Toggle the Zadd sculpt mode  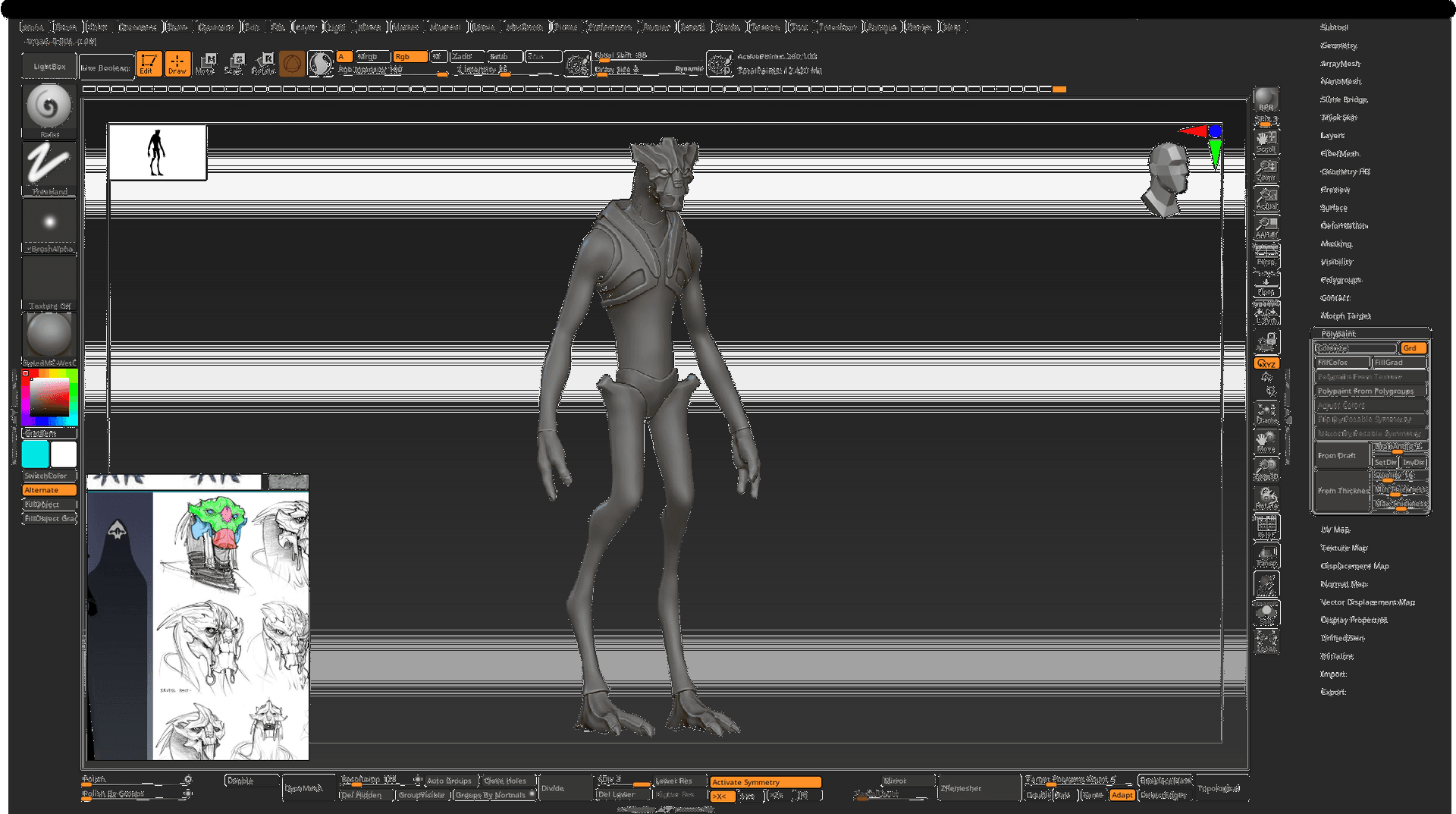click(467, 57)
